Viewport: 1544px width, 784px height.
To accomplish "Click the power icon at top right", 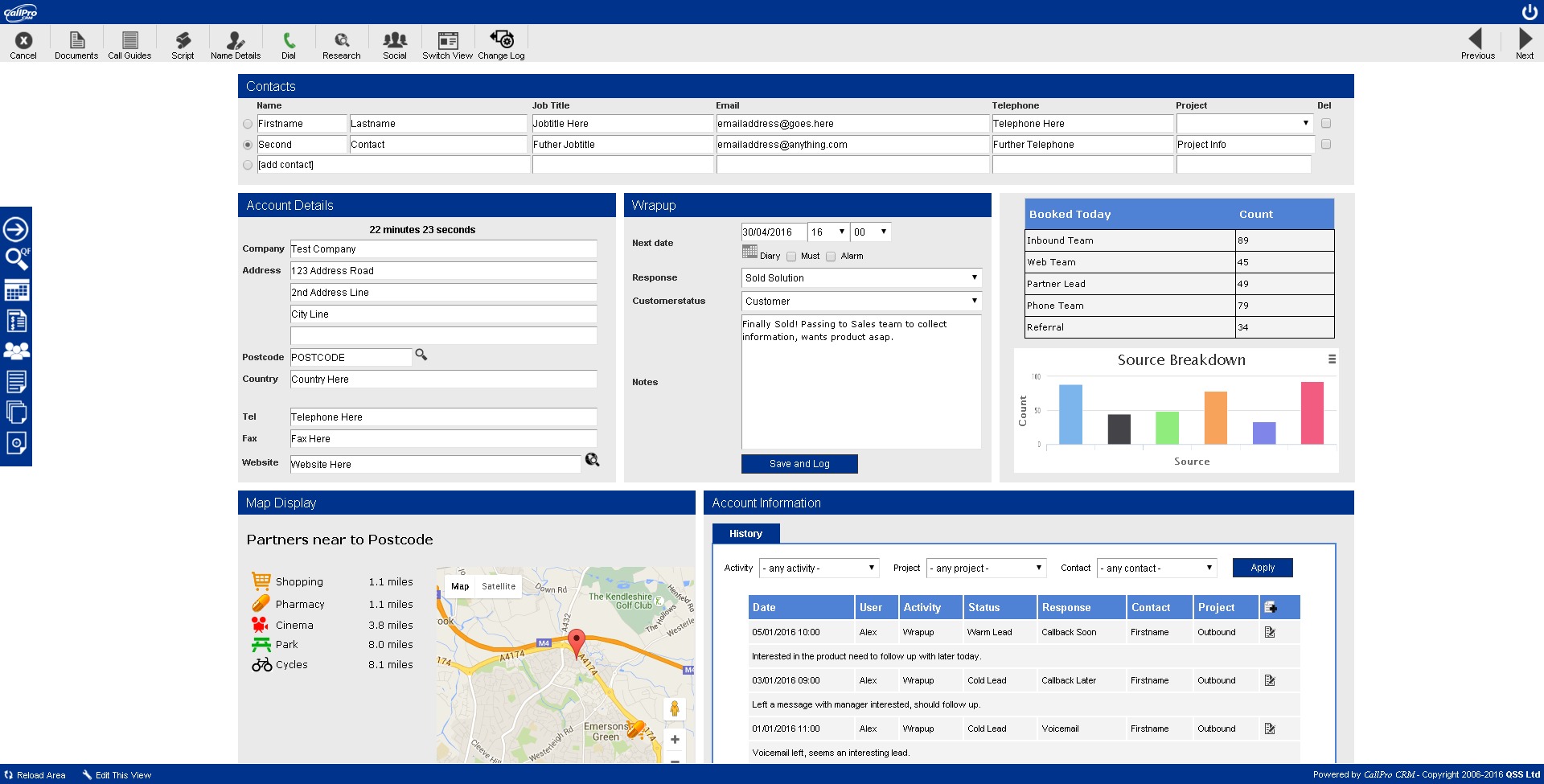I will (x=1529, y=12).
